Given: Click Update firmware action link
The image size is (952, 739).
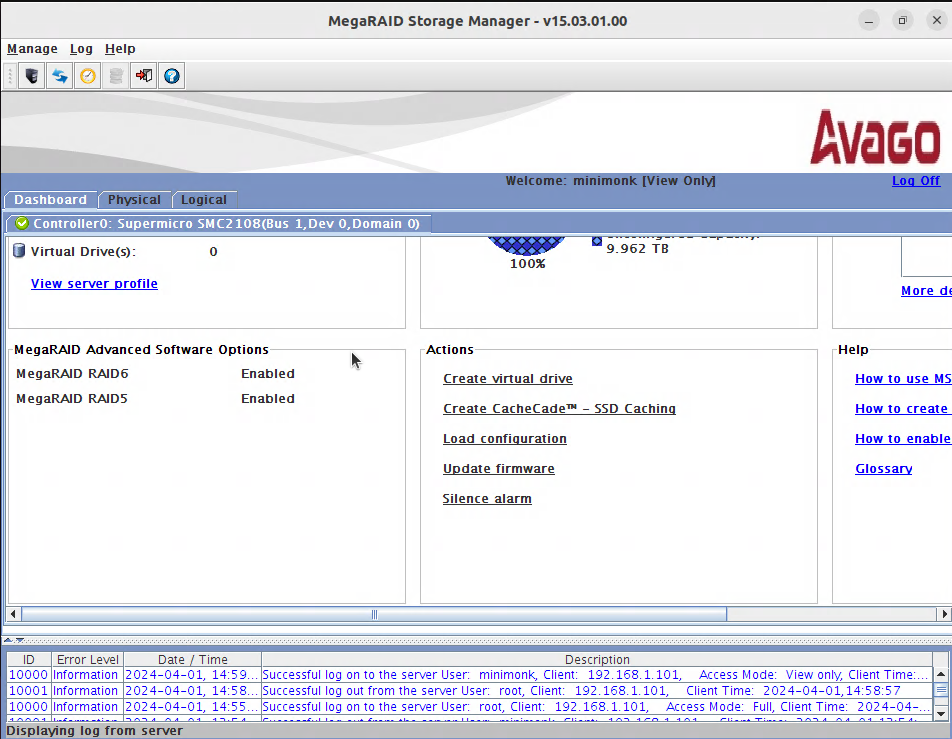Looking at the screenshot, I should [x=498, y=469].
